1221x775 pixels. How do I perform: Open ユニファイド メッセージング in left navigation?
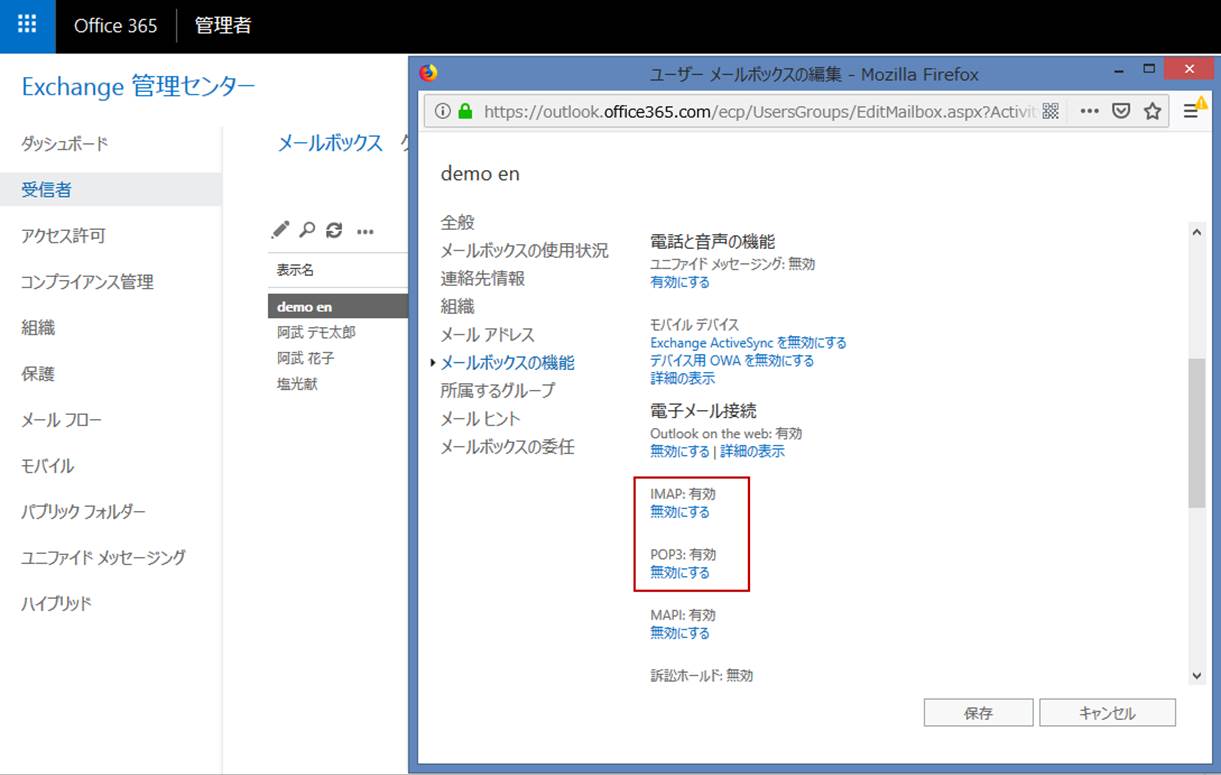click(104, 558)
